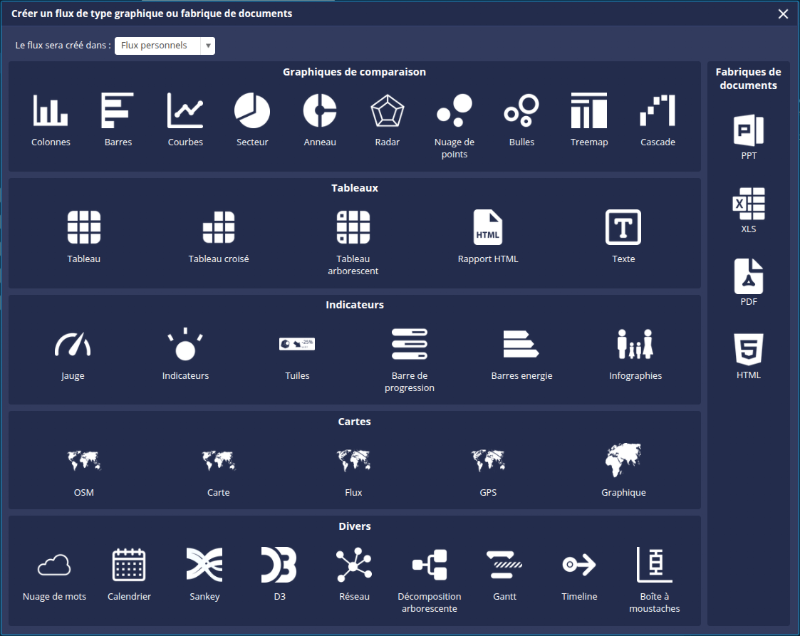The image size is (800, 636).
Task: Pick the Treemap chart icon
Action: [x=589, y=111]
